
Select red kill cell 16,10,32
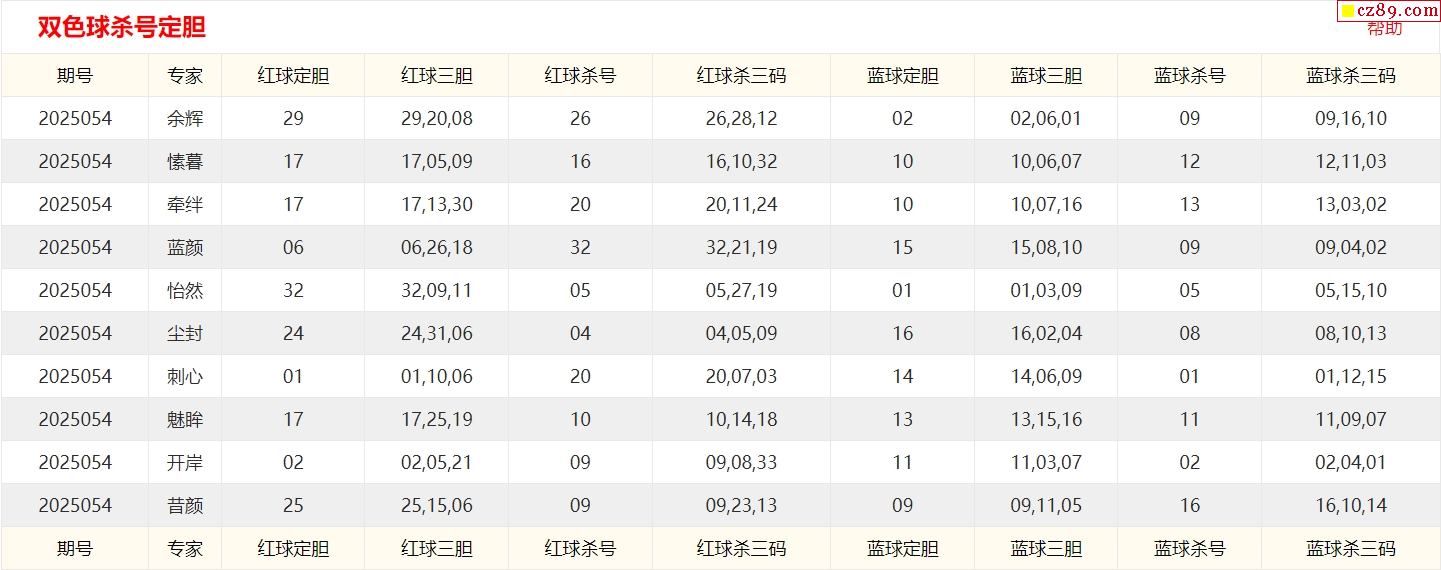pos(741,161)
